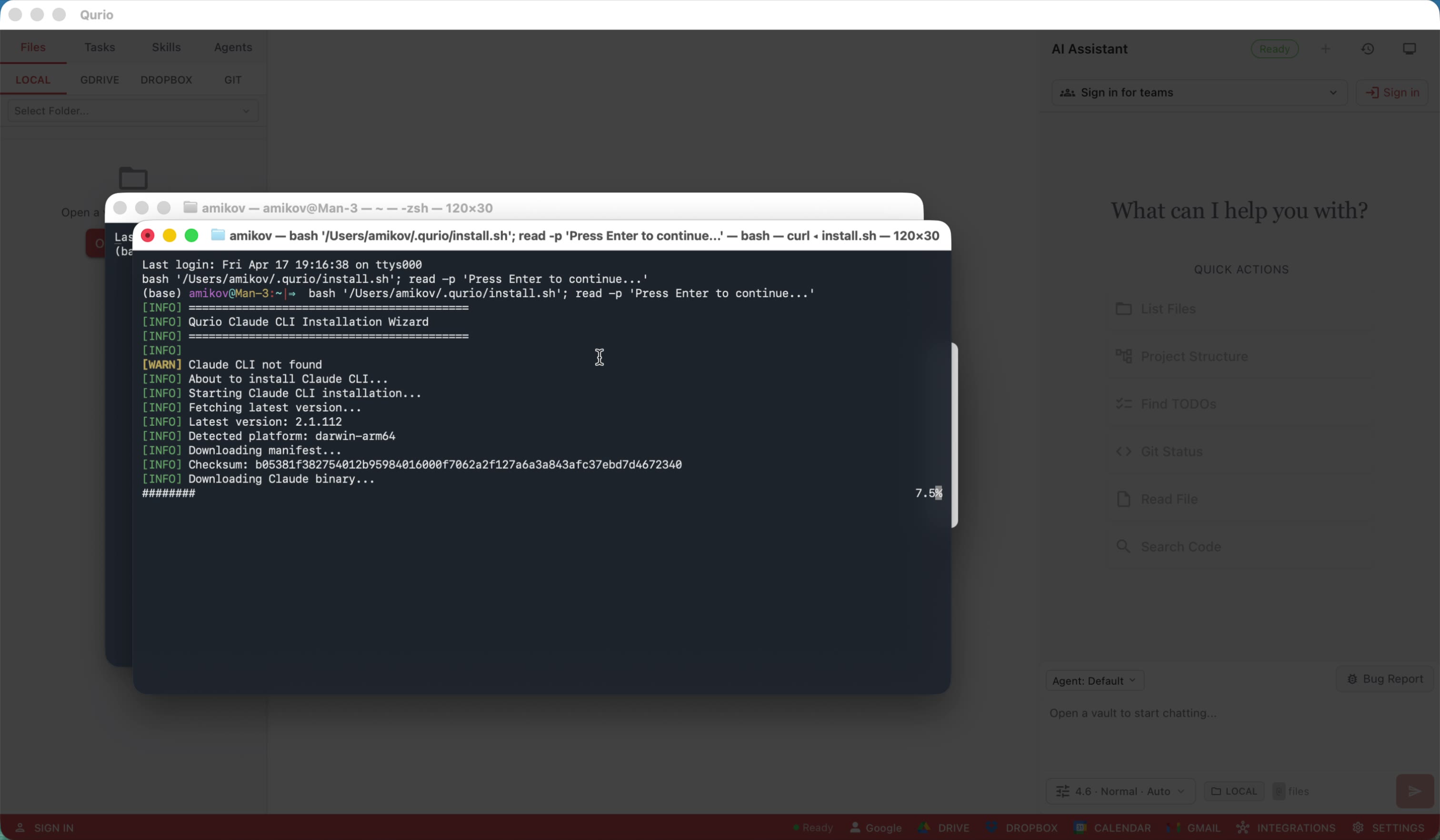The image size is (1440, 840).
Task: Click the send message arrow icon
Action: (1414, 791)
